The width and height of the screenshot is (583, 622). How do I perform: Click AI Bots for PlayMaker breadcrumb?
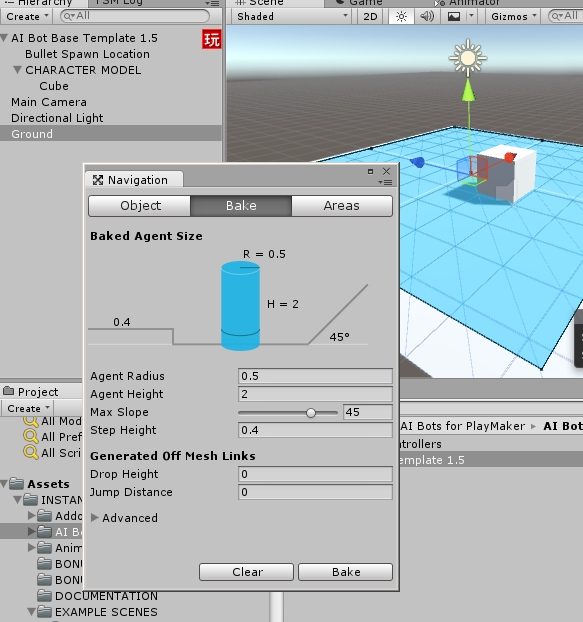tap(462, 426)
